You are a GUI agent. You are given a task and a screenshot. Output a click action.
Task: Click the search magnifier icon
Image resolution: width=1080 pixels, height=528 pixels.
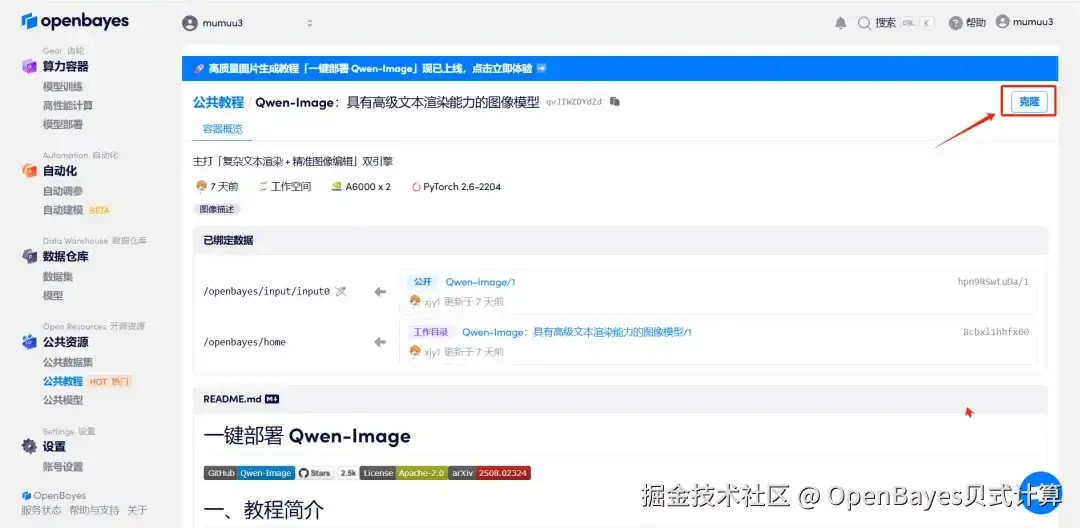pos(864,23)
